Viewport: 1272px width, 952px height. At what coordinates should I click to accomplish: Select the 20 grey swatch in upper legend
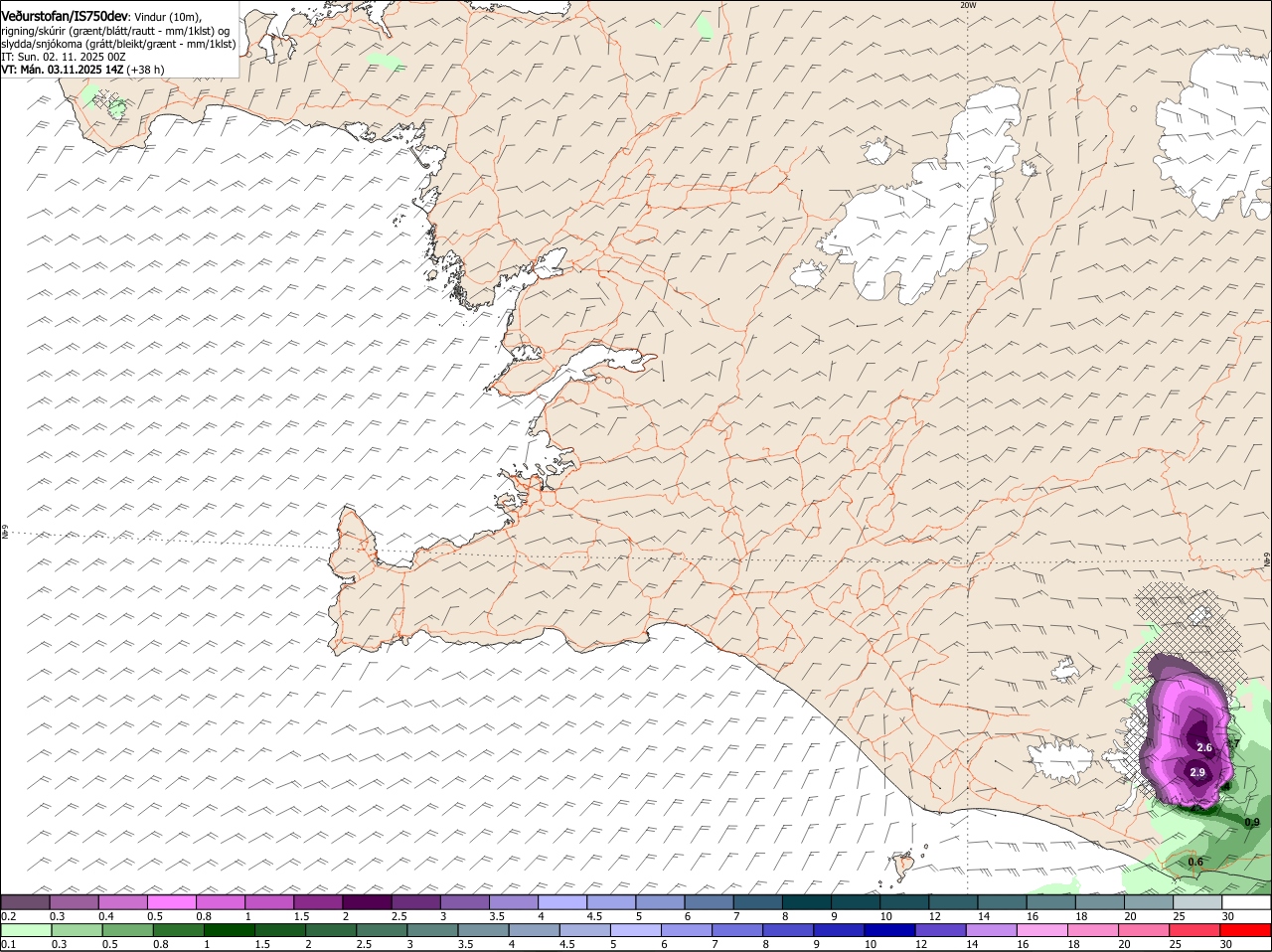point(1149,902)
